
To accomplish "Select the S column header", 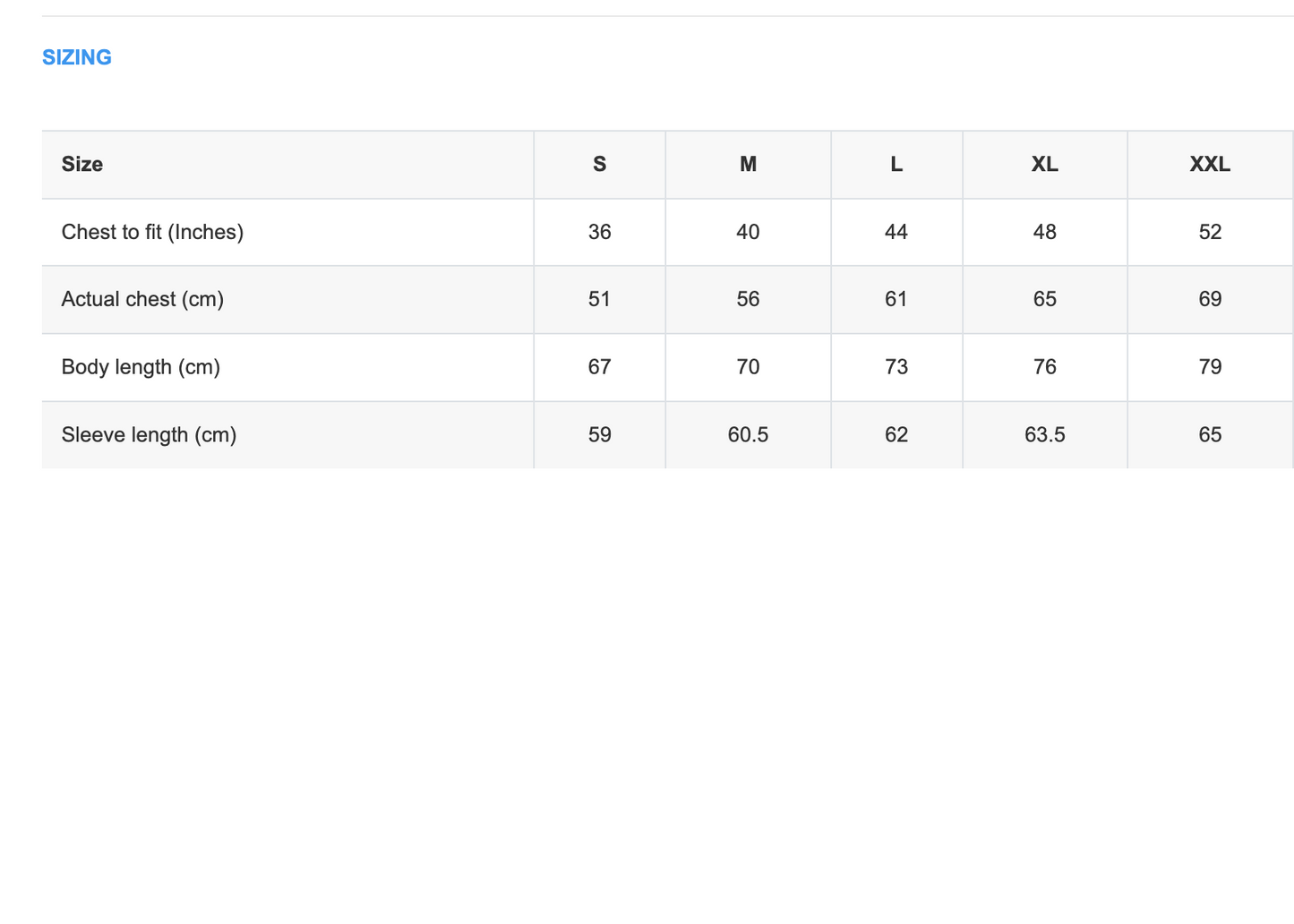I will coord(599,165).
